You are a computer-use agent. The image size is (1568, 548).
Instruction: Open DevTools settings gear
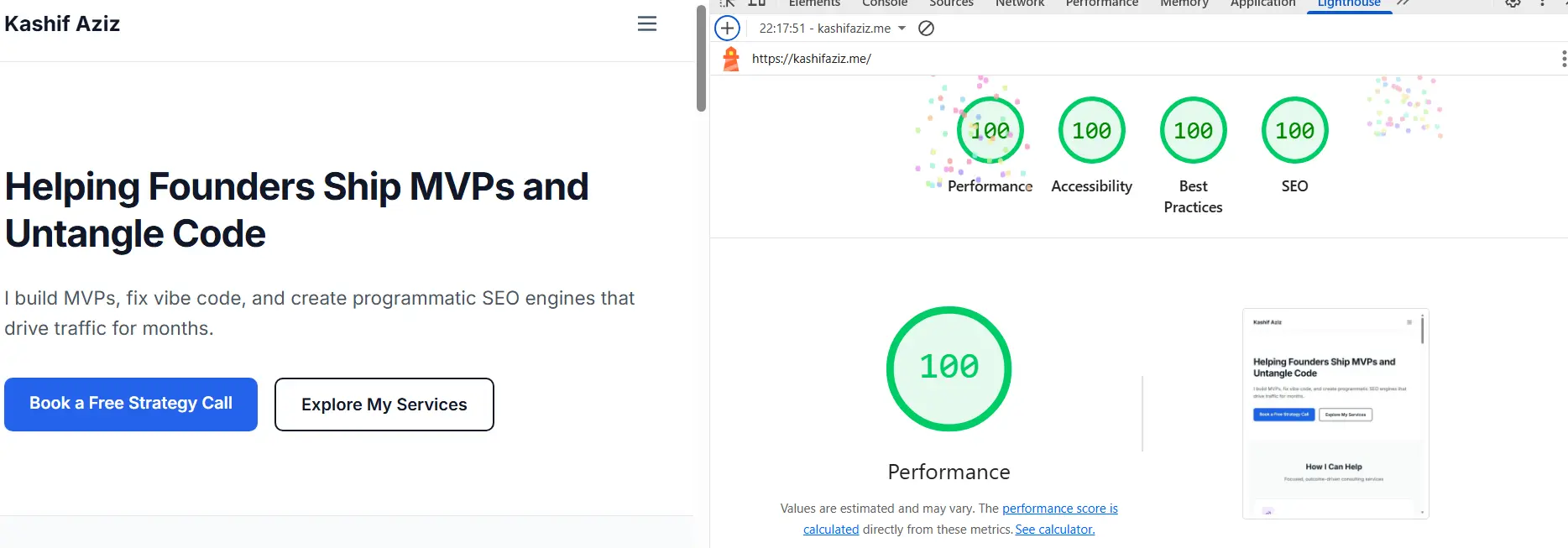[x=1513, y=3]
